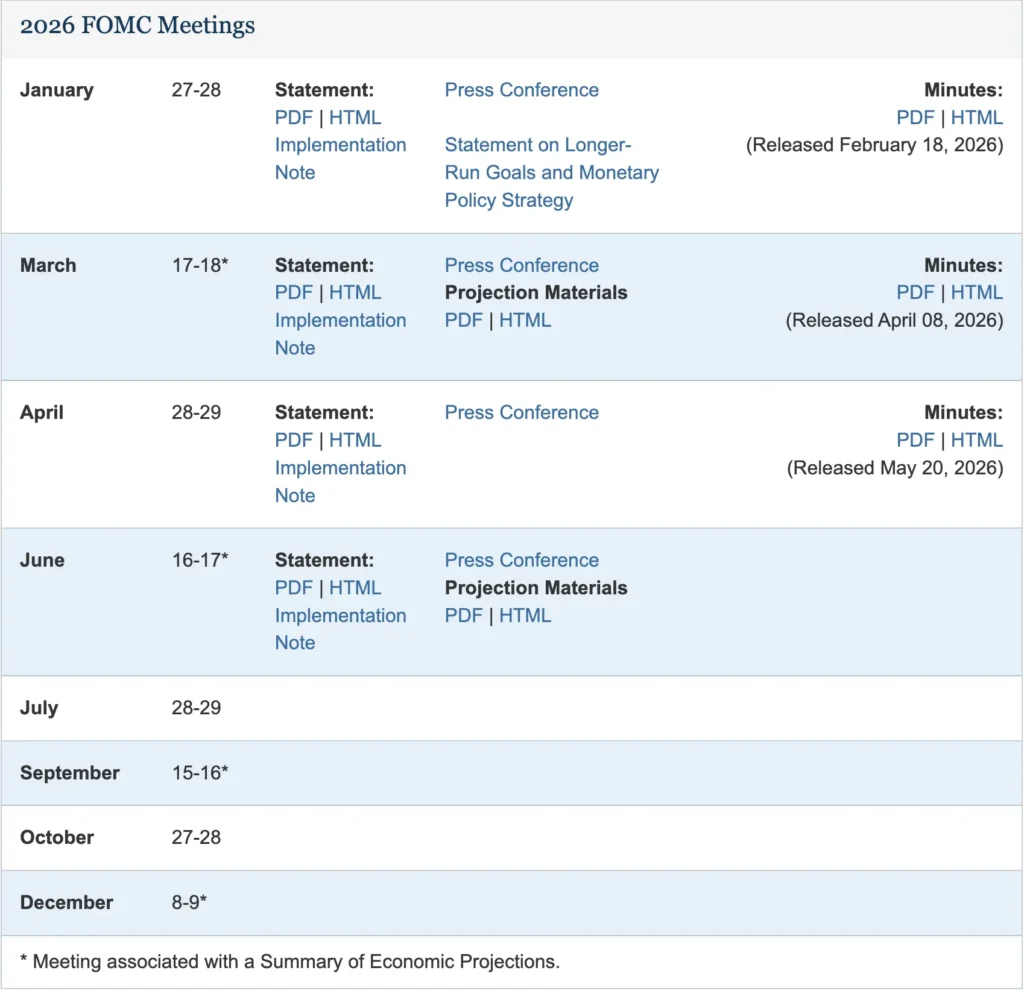Open June statement HTML link
1024x991 pixels.
355,588
